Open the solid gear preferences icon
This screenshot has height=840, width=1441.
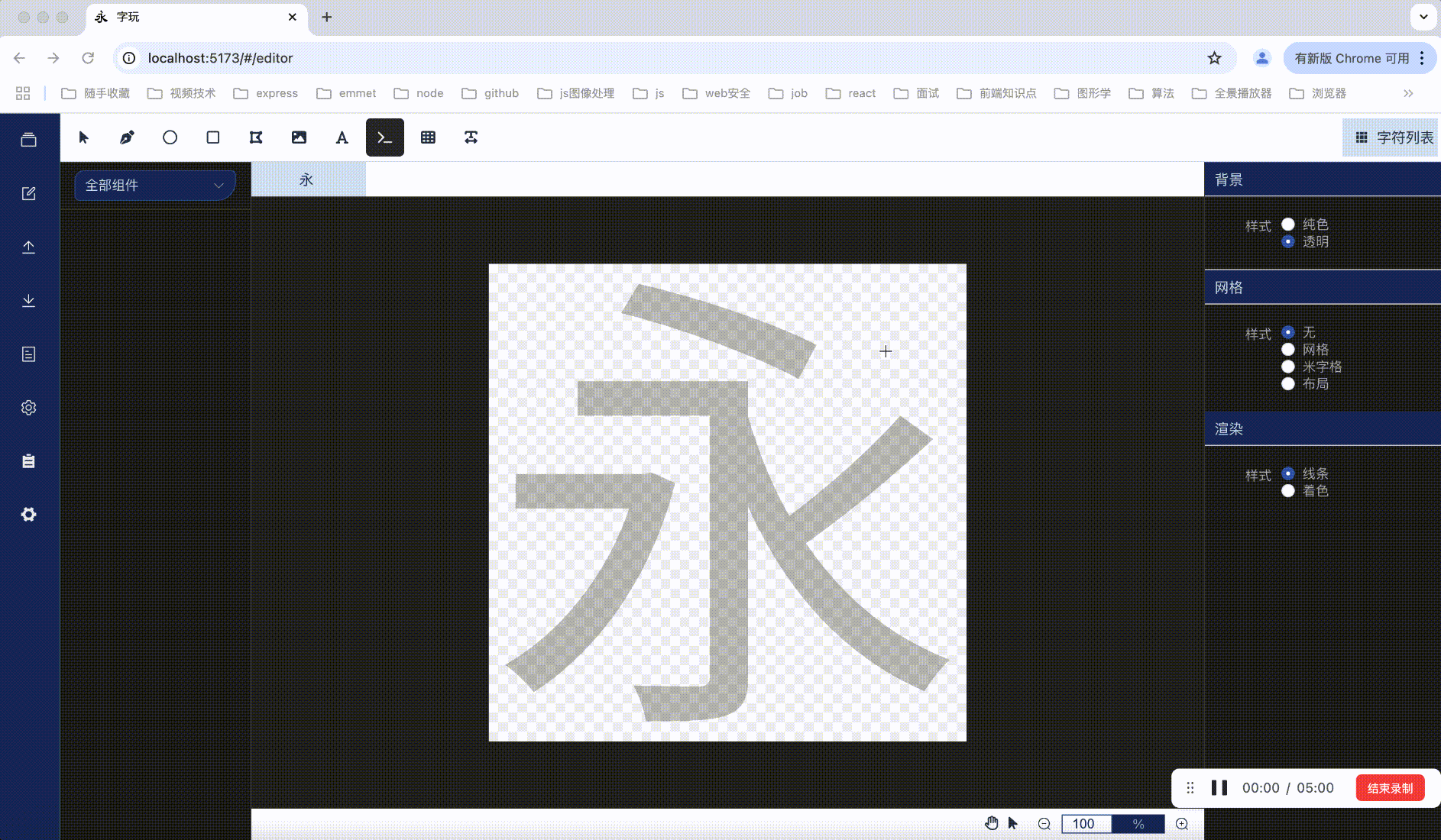coord(29,514)
